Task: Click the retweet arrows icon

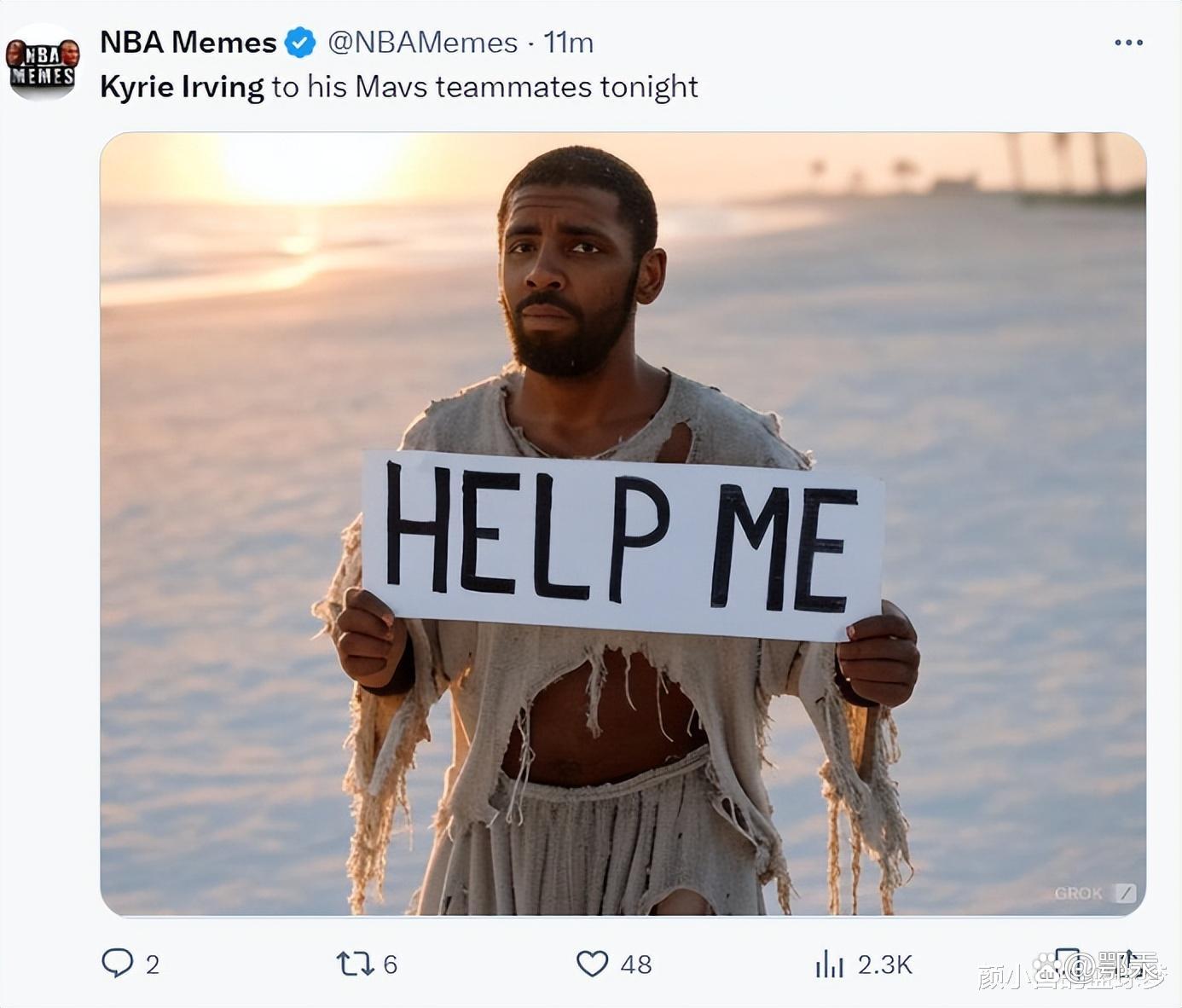Action: (355, 965)
